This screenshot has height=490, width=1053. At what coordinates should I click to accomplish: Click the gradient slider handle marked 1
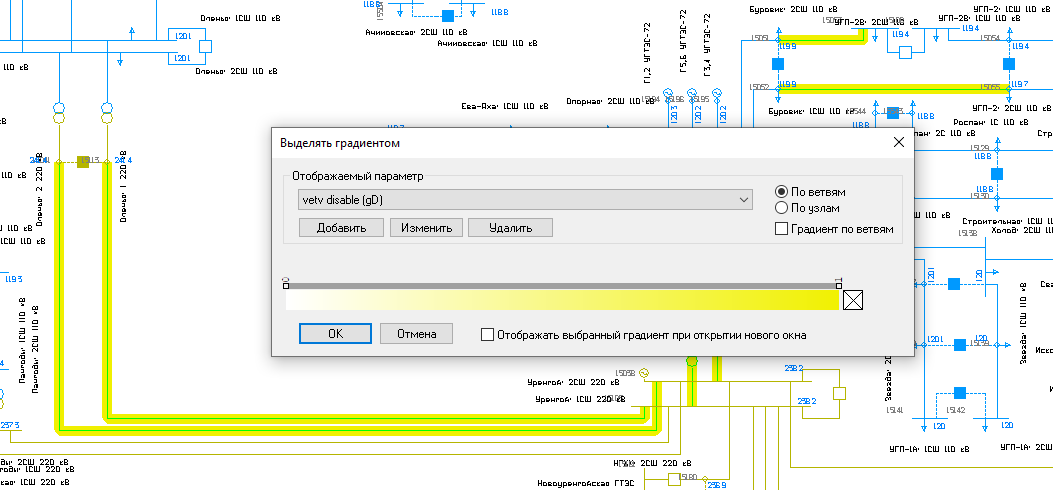[838, 285]
